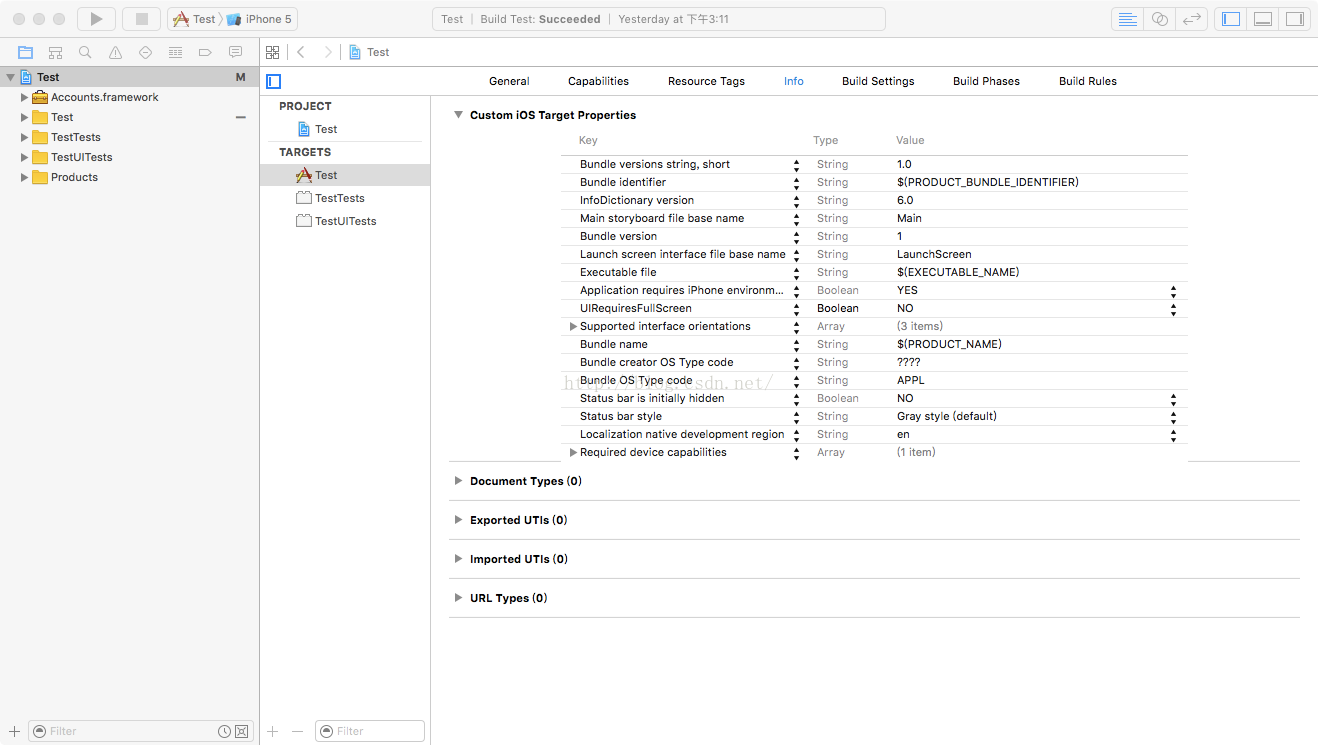Open the Issue navigator
The width and height of the screenshot is (1318, 745).
pyautogui.click(x=115, y=52)
